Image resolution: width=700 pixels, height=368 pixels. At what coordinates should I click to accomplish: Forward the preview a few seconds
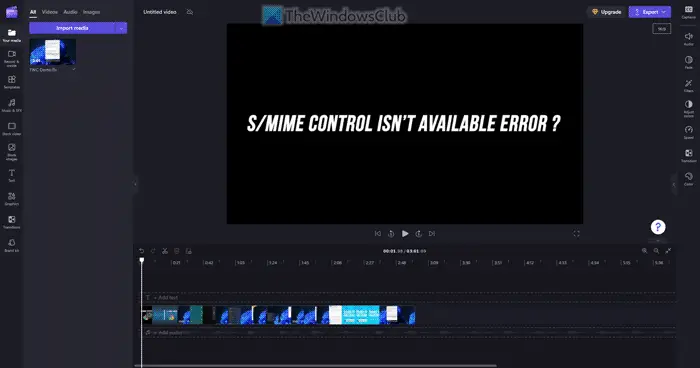pyautogui.click(x=418, y=234)
